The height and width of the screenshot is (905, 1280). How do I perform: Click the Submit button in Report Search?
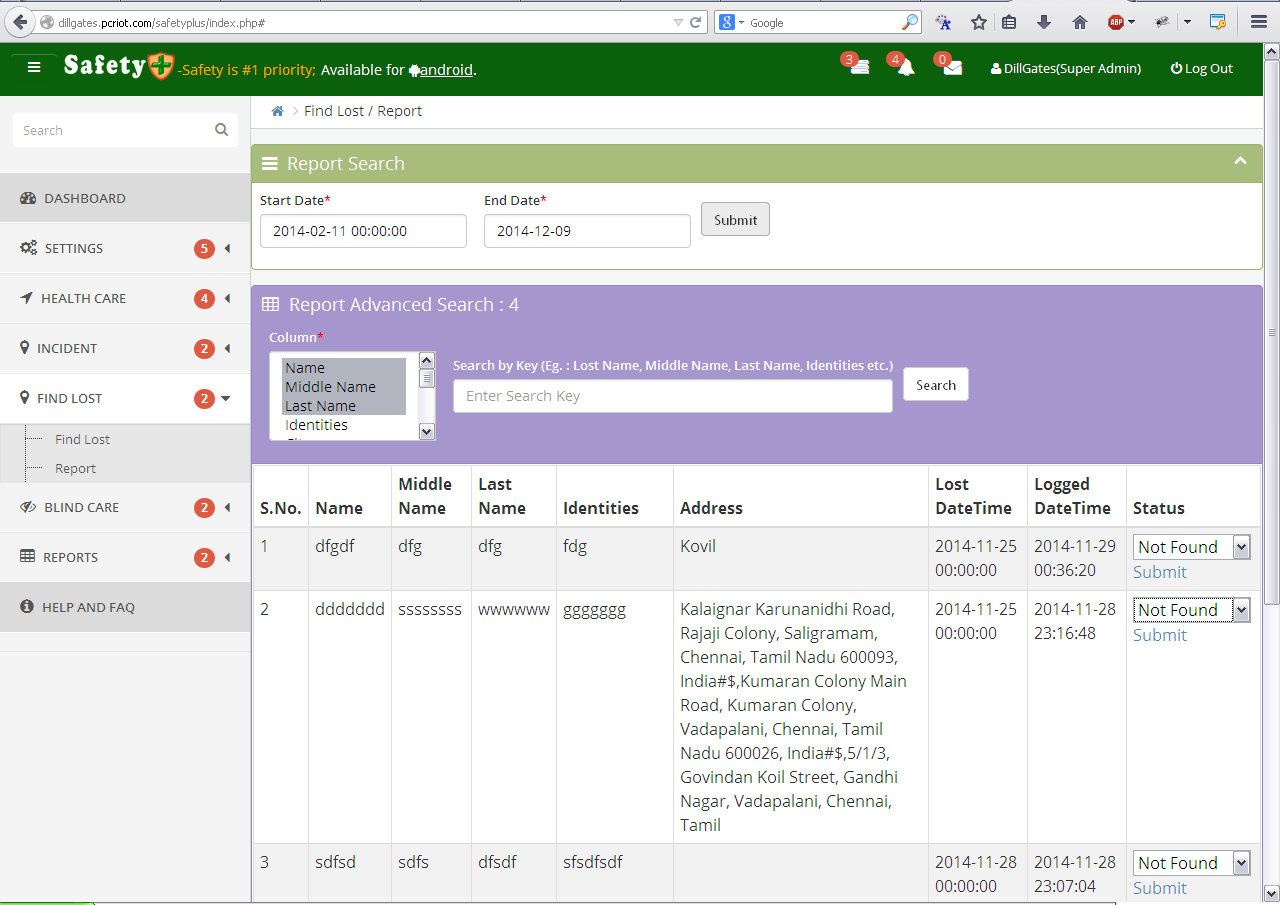click(x=735, y=220)
